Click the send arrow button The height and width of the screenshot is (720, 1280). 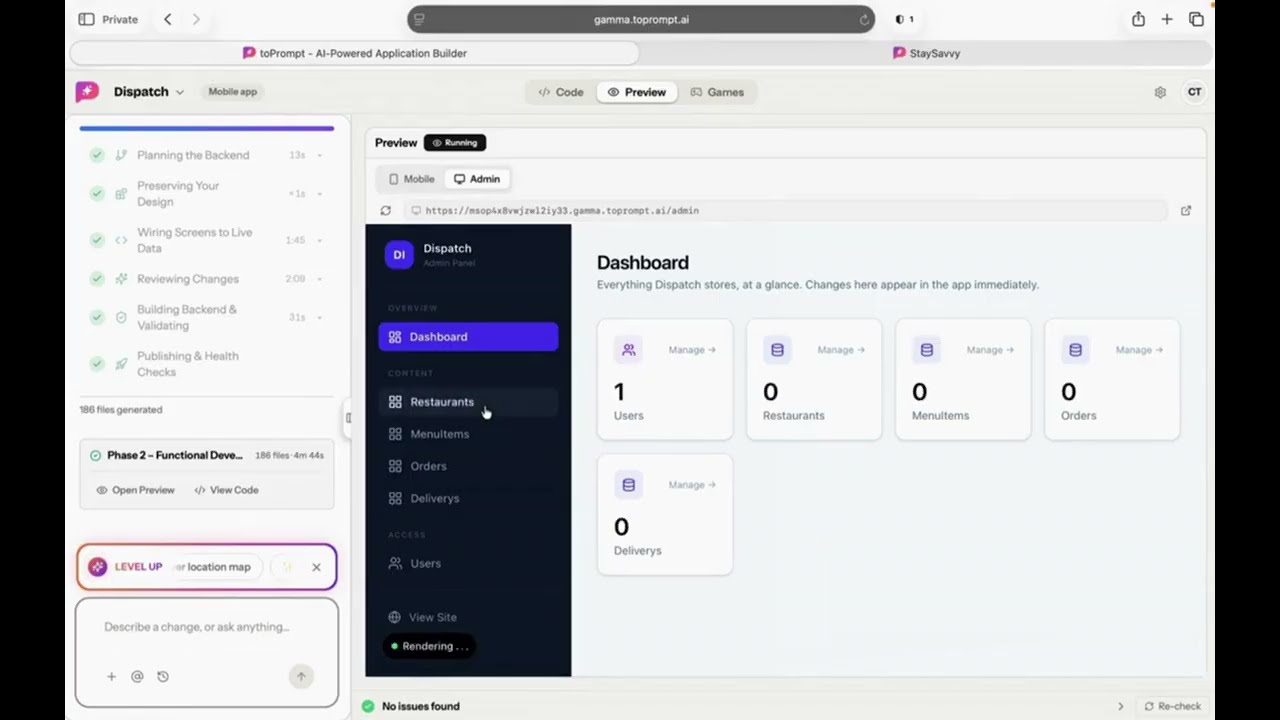(x=301, y=677)
